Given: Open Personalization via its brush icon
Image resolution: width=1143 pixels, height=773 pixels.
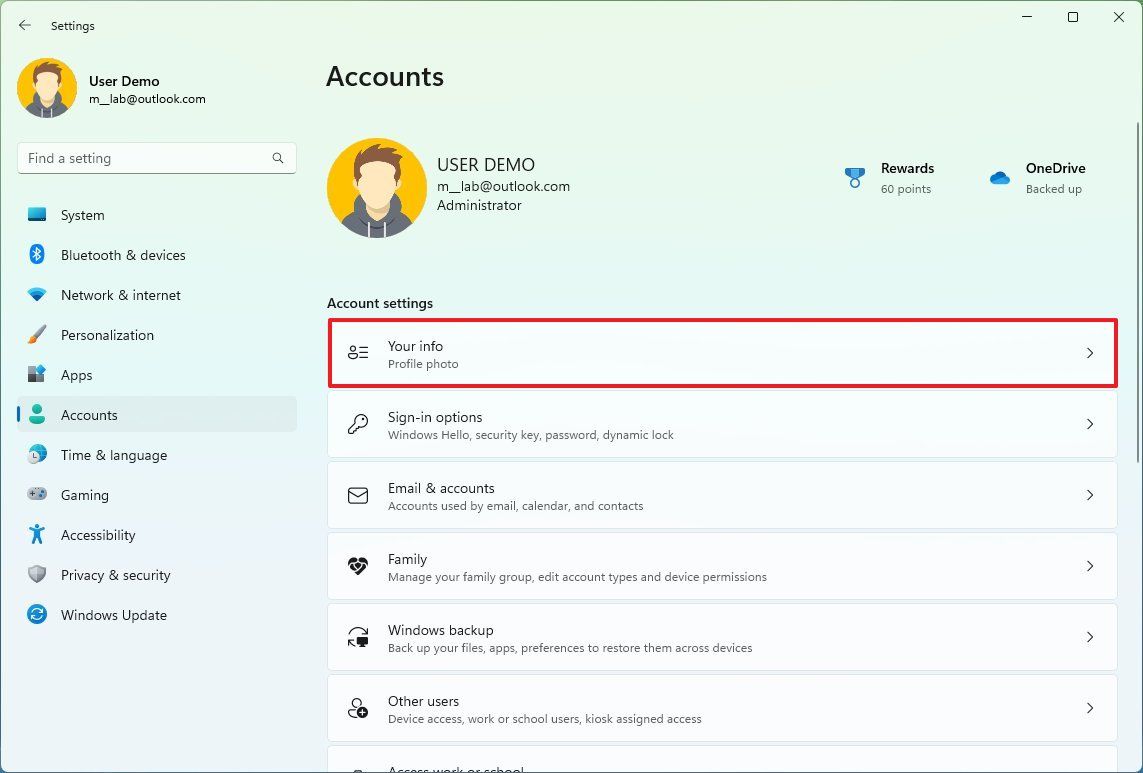Looking at the screenshot, I should (x=37, y=335).
